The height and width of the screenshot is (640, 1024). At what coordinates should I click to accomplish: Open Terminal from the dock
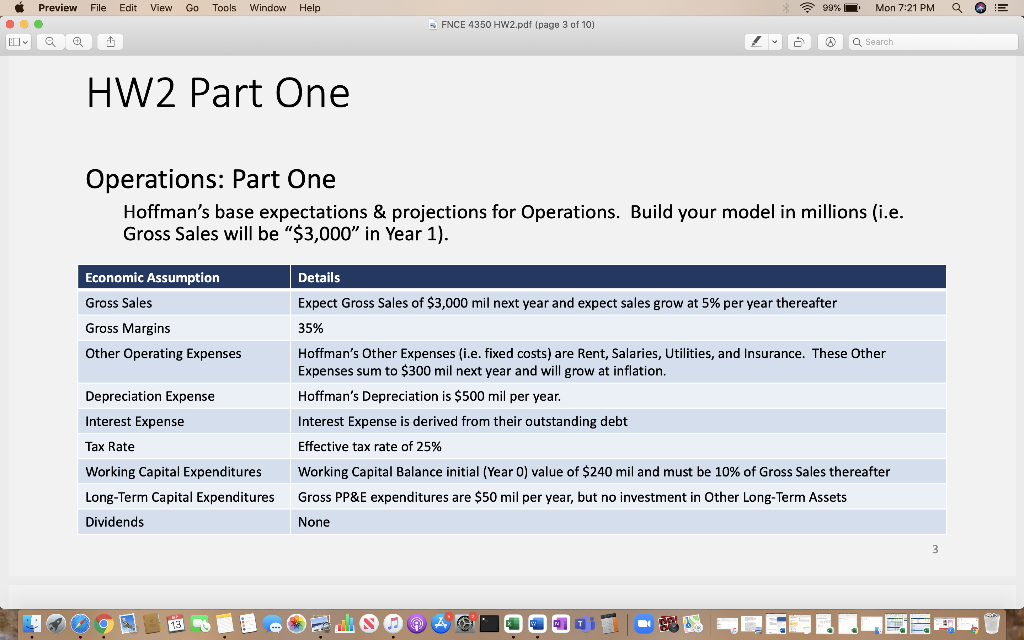(x=489, y=624)
